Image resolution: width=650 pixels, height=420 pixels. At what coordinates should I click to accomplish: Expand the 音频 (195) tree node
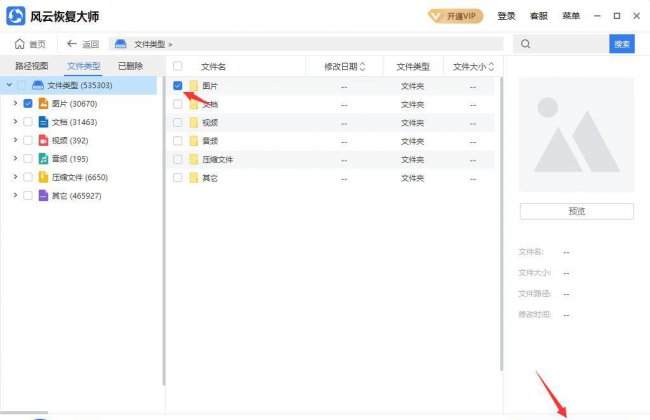click(15, 158)
